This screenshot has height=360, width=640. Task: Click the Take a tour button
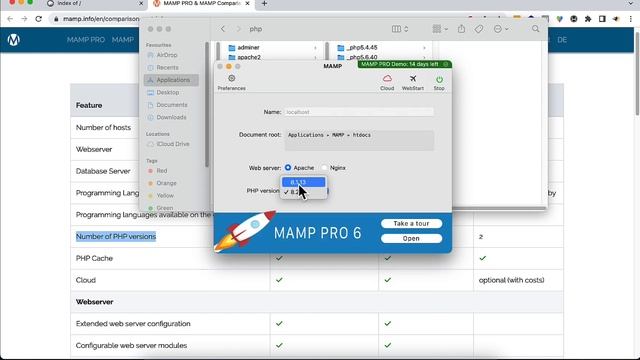tap(411, 223)
